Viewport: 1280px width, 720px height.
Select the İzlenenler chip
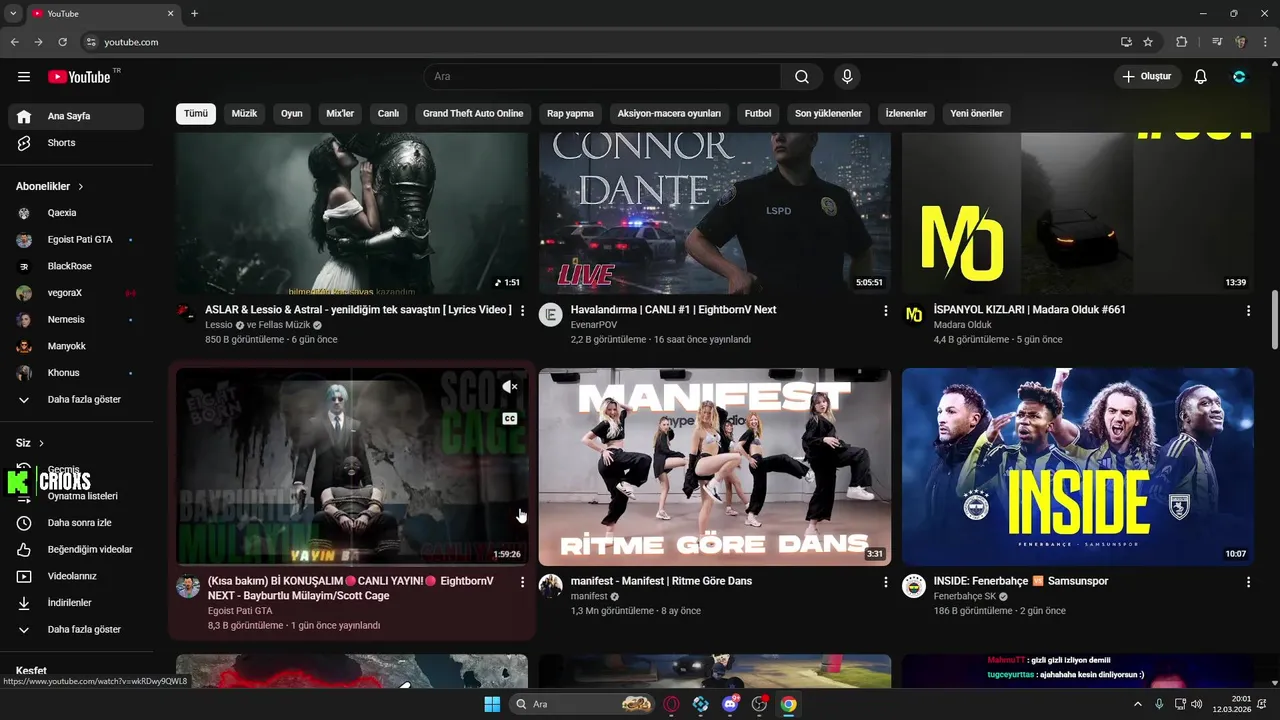(906, 114)
